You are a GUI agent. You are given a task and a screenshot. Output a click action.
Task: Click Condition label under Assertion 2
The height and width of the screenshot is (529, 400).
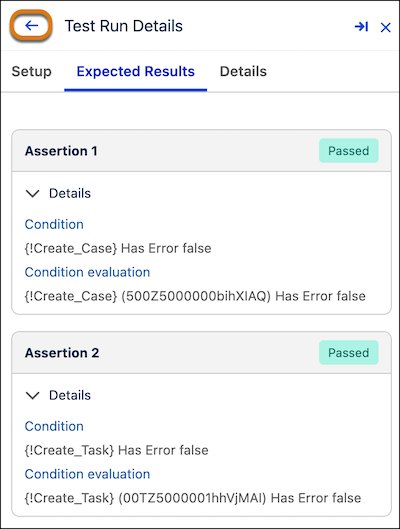[x=54, y=426]
